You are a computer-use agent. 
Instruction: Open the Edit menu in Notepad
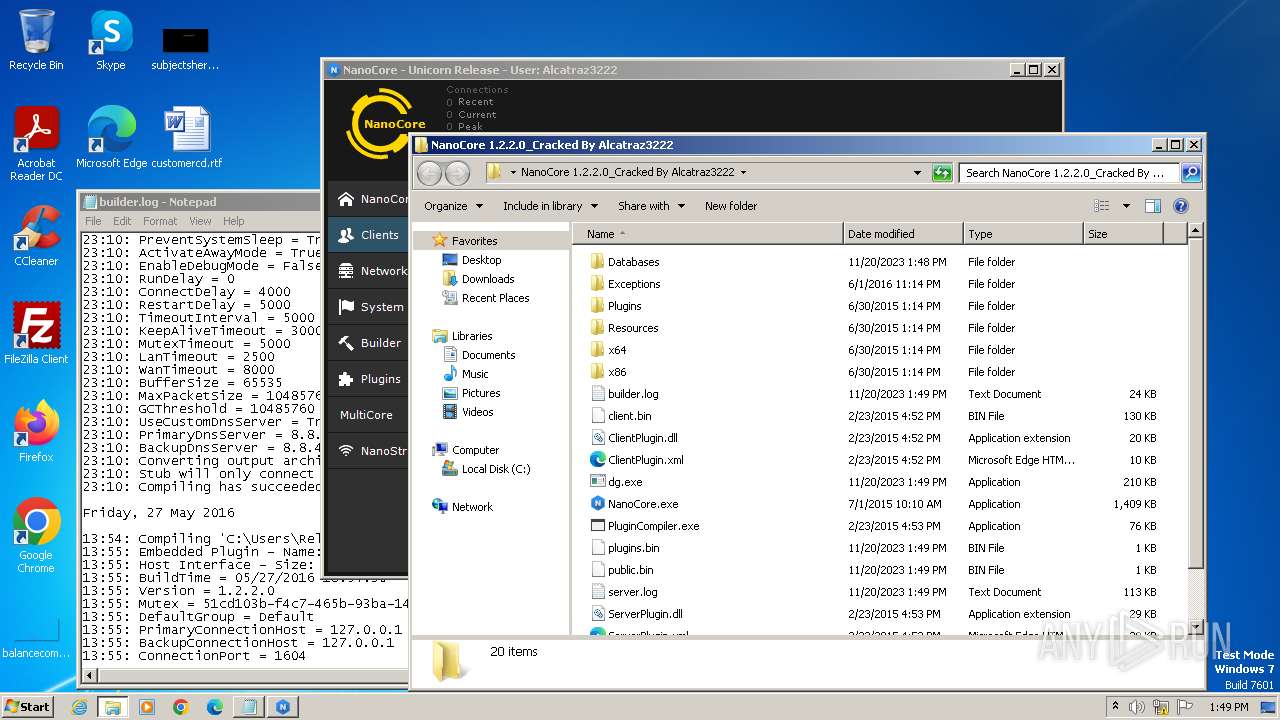click(122, 221)
